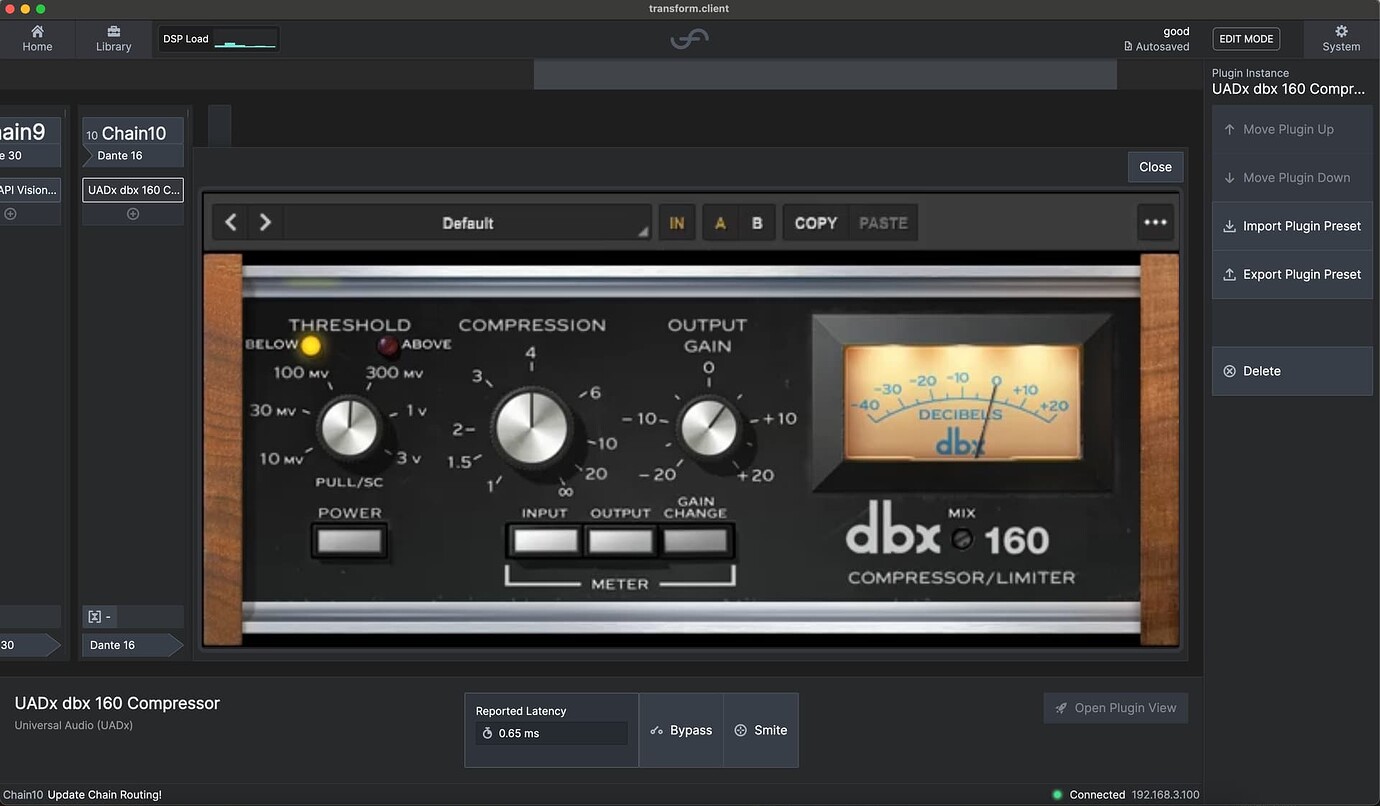The height and width of the screenshot is (806, 1380).
Task: Set meter to GAIN CHANGE
Action: pyautogui.click(x=696, y=542)
